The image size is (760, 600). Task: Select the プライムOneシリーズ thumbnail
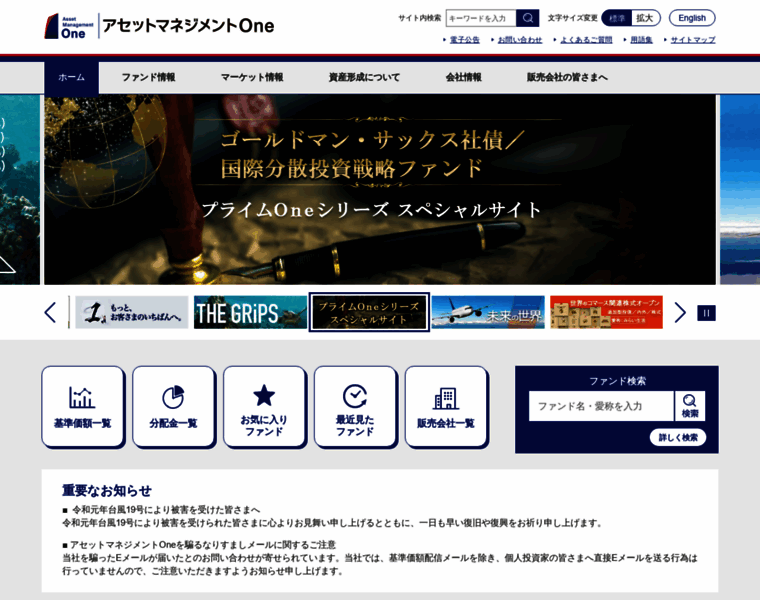tap(369, 313)
